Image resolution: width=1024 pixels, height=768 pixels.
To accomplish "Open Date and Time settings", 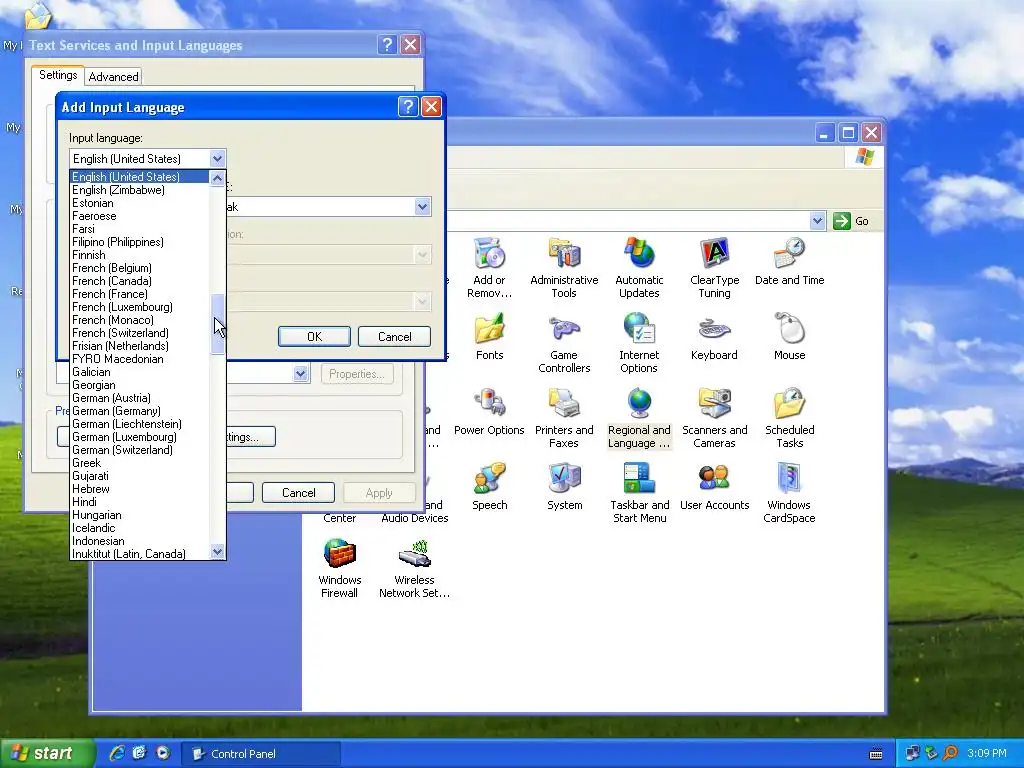I will [x=790, y=262].
